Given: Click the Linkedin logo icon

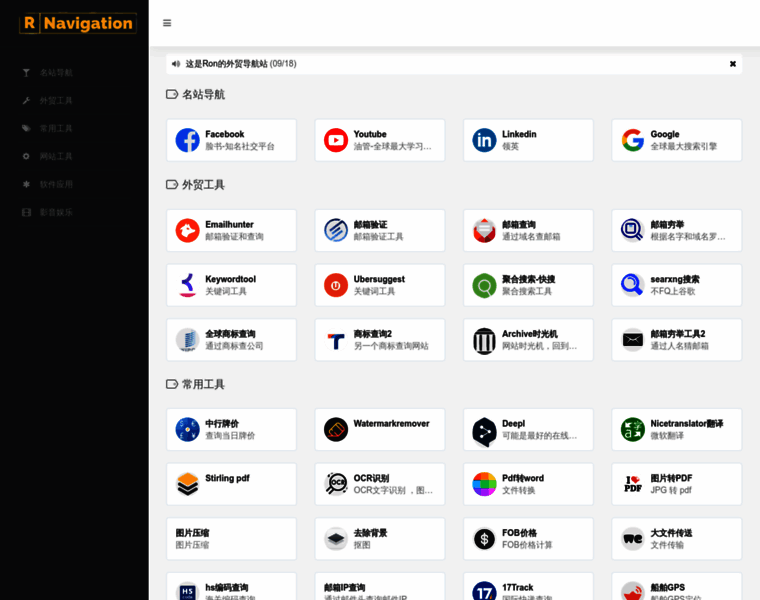Looking at the screenshot, I should [484, 140].
